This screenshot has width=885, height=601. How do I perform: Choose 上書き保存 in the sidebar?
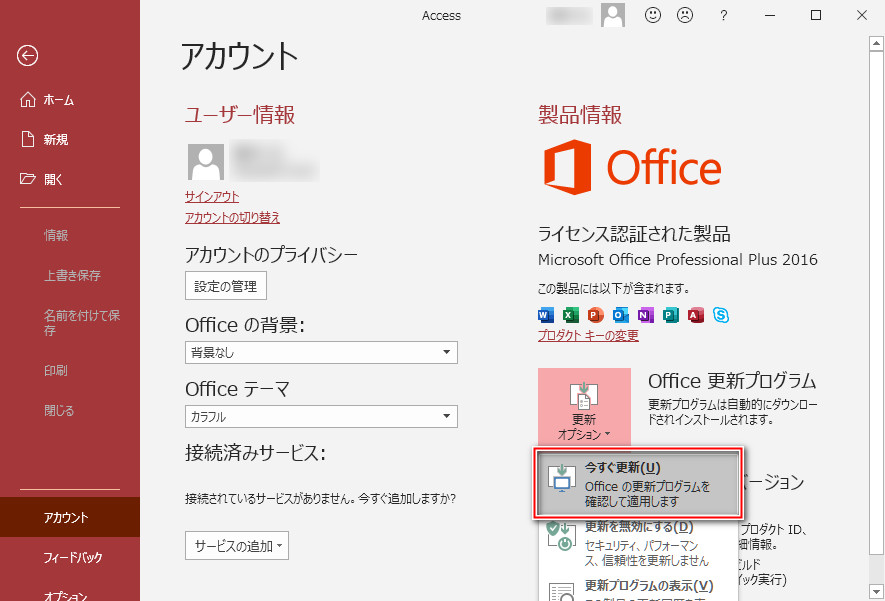point(72,275)
